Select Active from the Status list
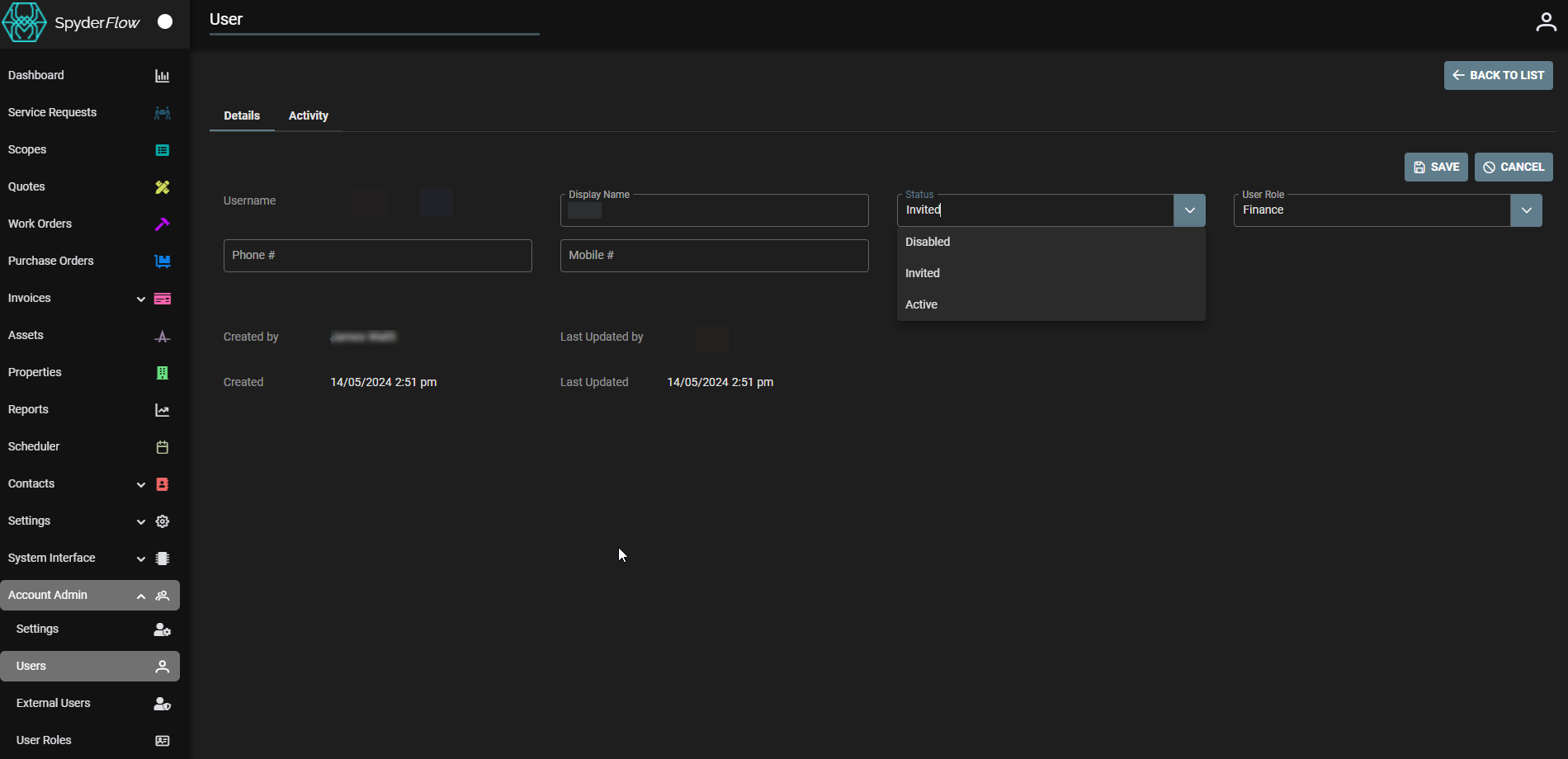The height and width of the screenshot is (759, 1568). (x=921, y=304)
